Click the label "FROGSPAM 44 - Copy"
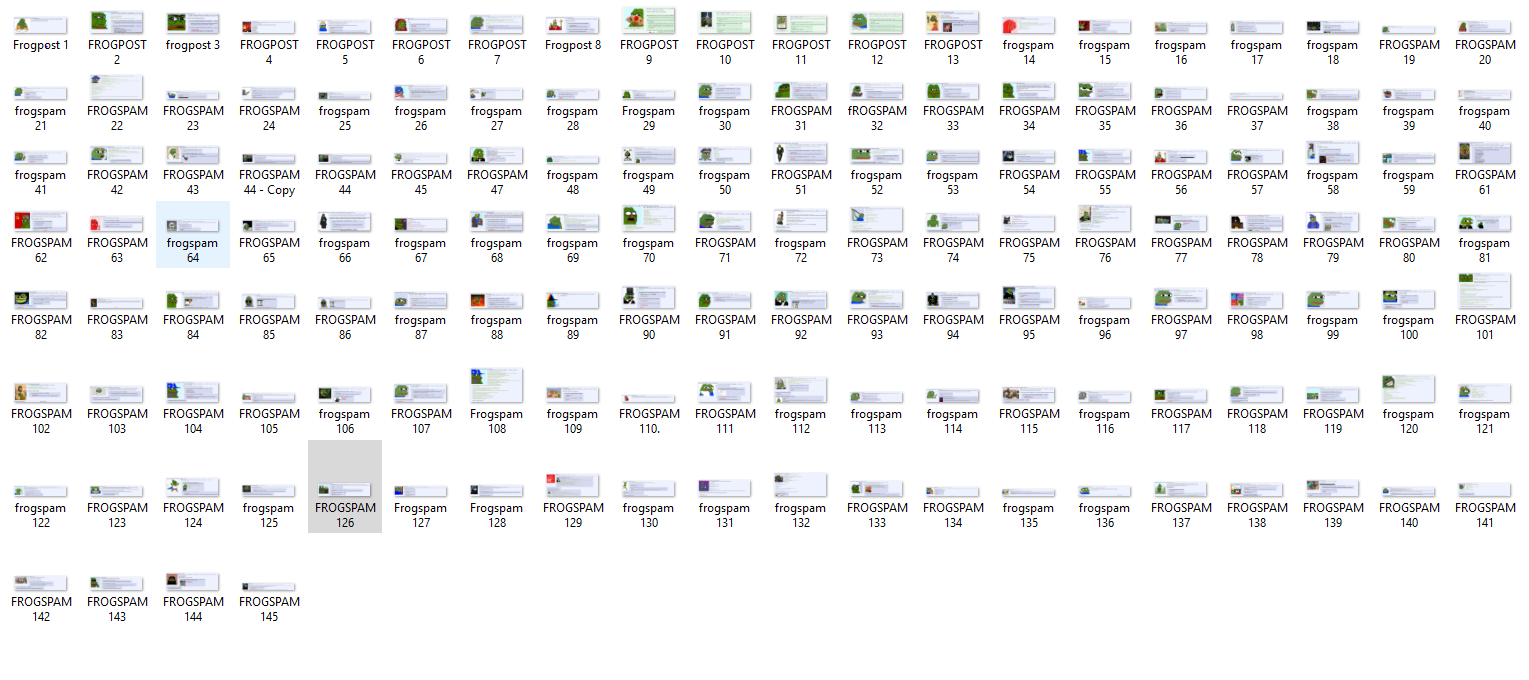Screen dimensions: 1529x680 [269, 182]
